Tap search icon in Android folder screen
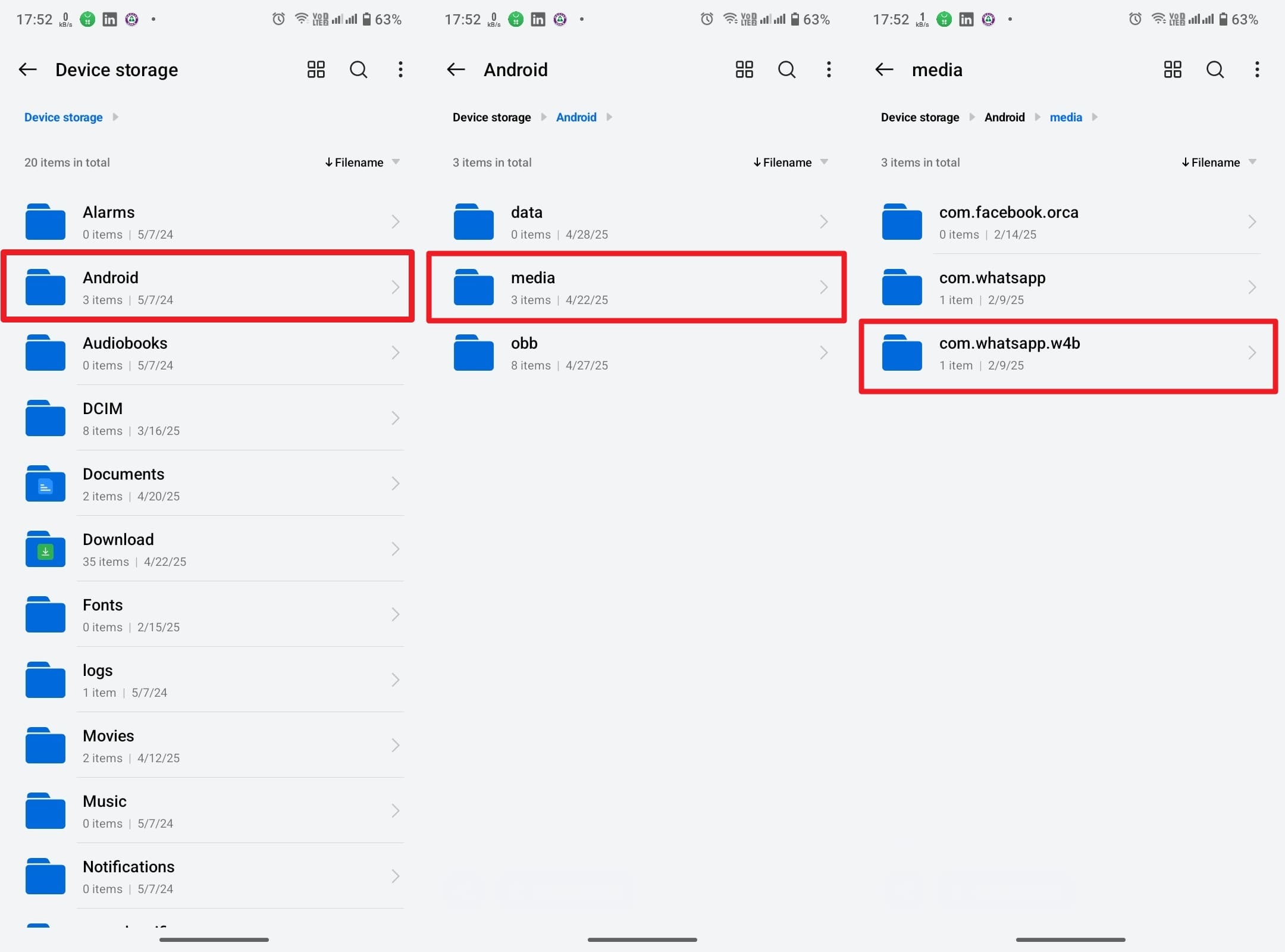 (786, 70)
